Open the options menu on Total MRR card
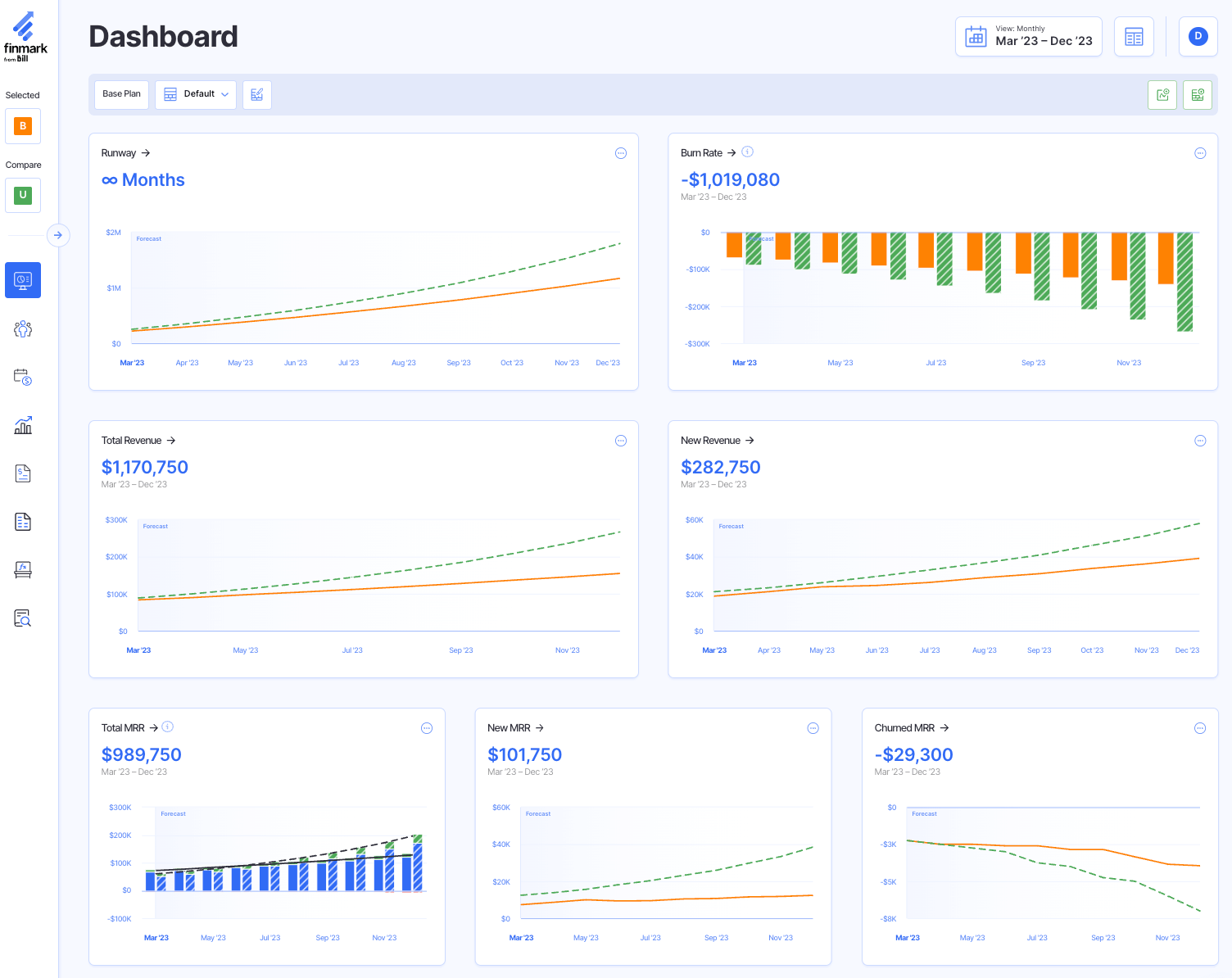Viewport: 1232px width, 978px height. point(426,727)
